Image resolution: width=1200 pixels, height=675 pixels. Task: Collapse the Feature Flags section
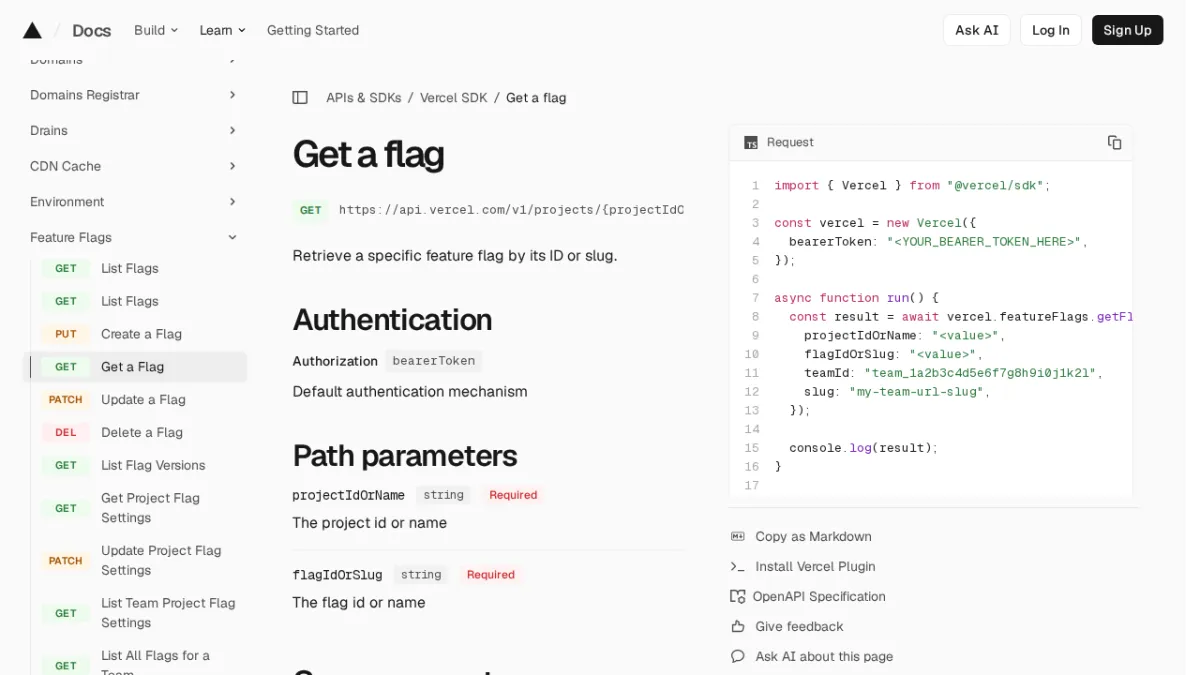click(134, 237)
